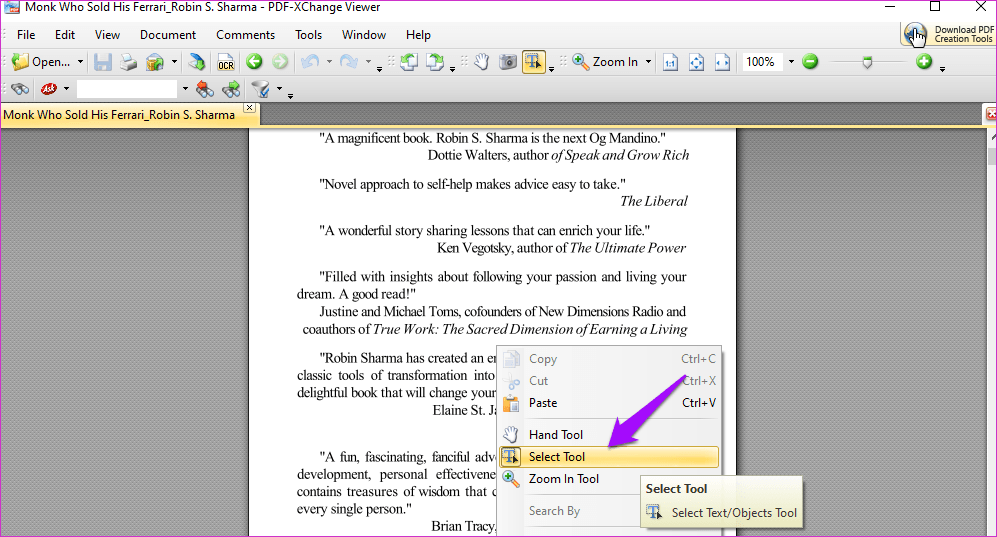
Task: Open the Window menu
Action: click(364, 35)
